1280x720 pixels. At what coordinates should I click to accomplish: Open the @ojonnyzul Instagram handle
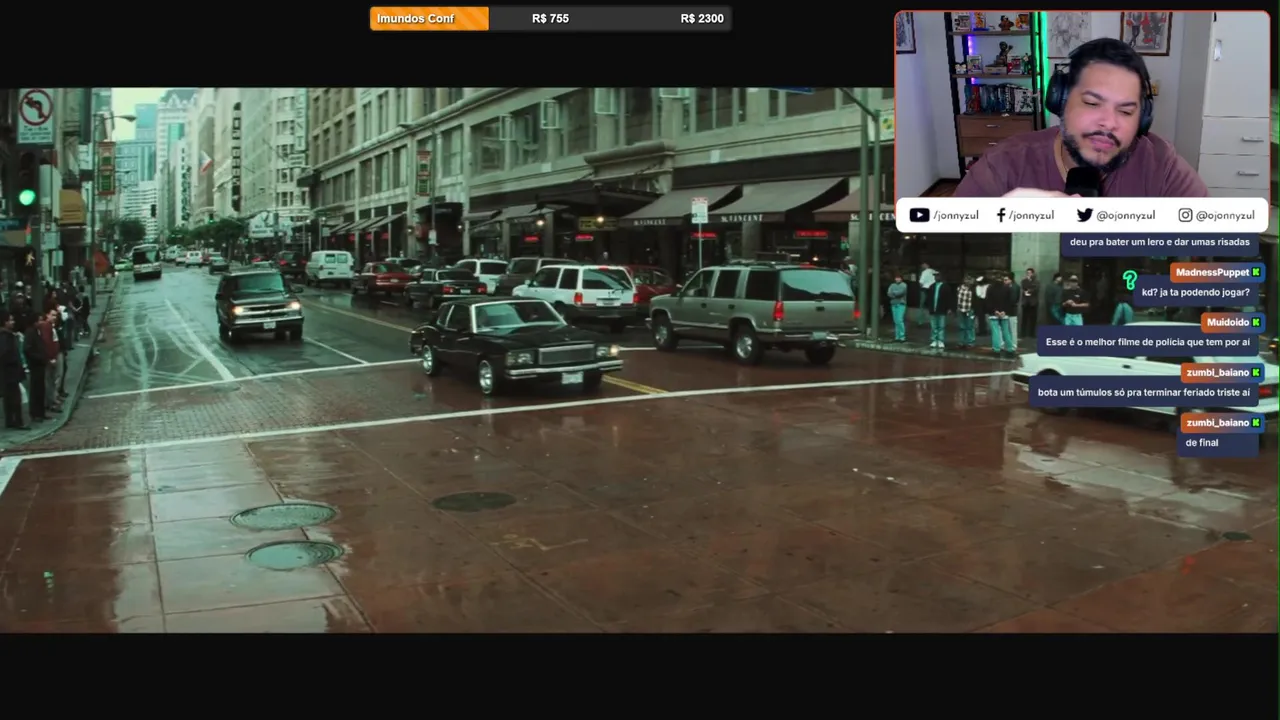tap(1225, 215)
